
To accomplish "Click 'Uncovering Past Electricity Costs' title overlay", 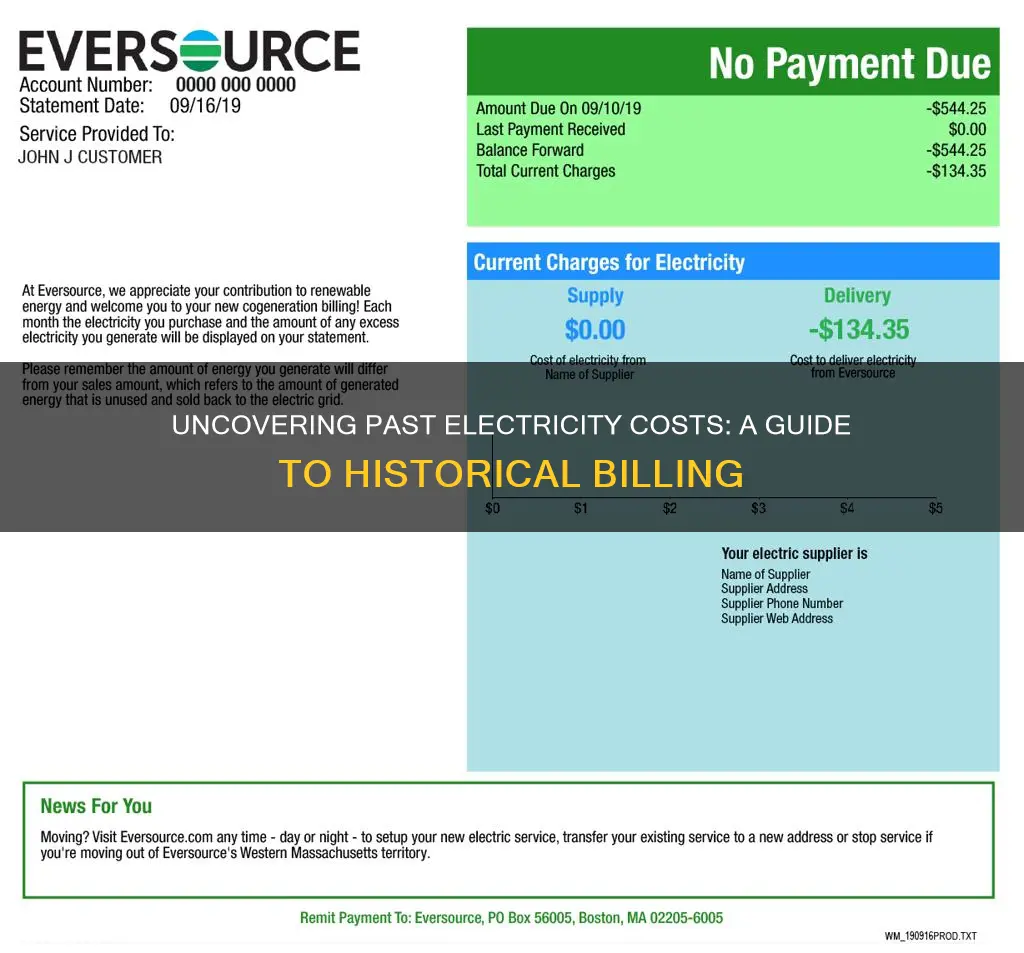I will tap(511, 425).
